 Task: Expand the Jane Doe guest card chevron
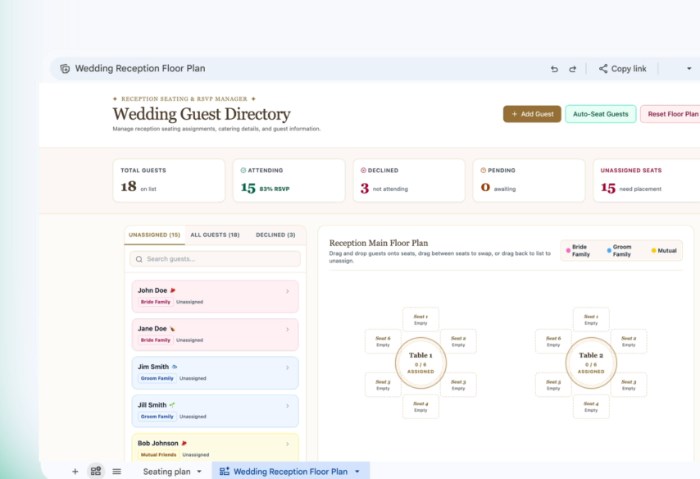coord(288,329)
